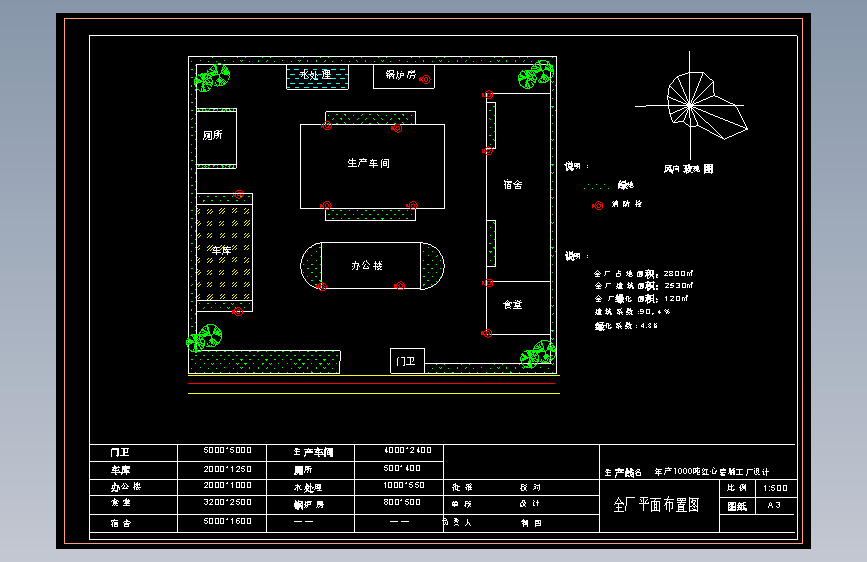The height and width of the screenshot is (562, 867).
Task: Click the wind rose diagram
Action: pyautogui.click(x=691, y=105)
